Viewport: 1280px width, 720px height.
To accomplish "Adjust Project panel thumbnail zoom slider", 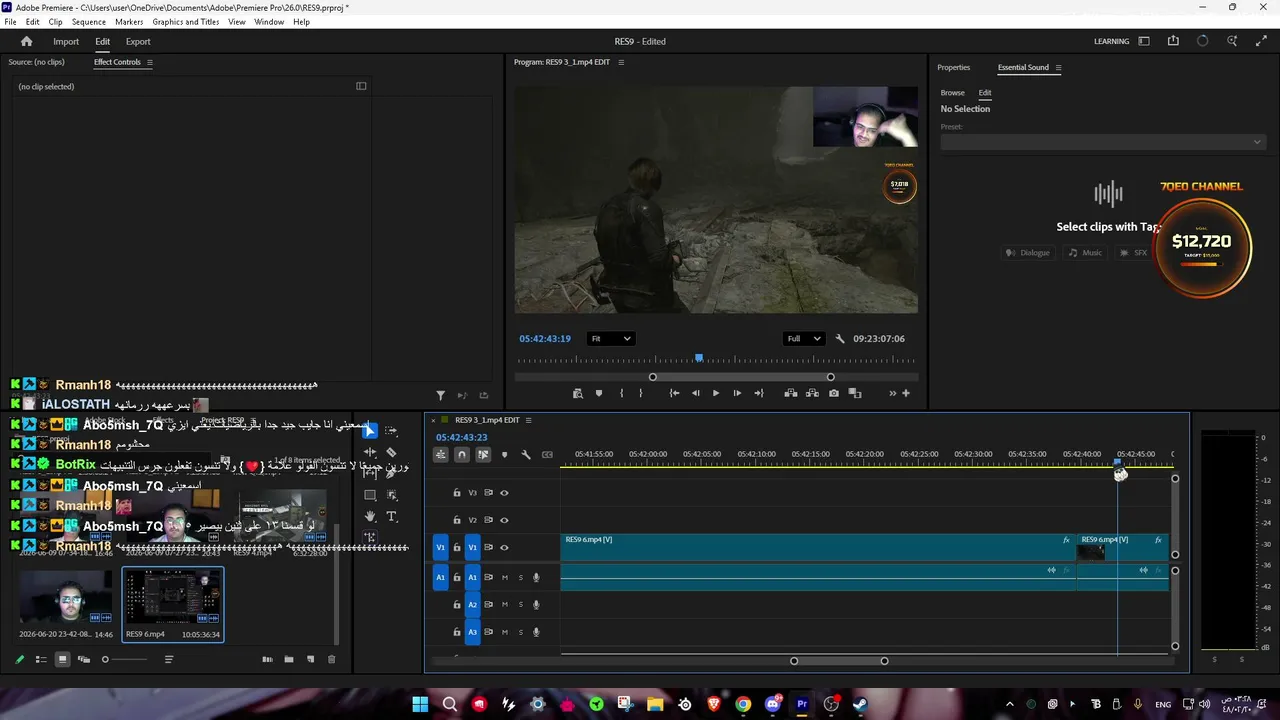I will (125, 659).
